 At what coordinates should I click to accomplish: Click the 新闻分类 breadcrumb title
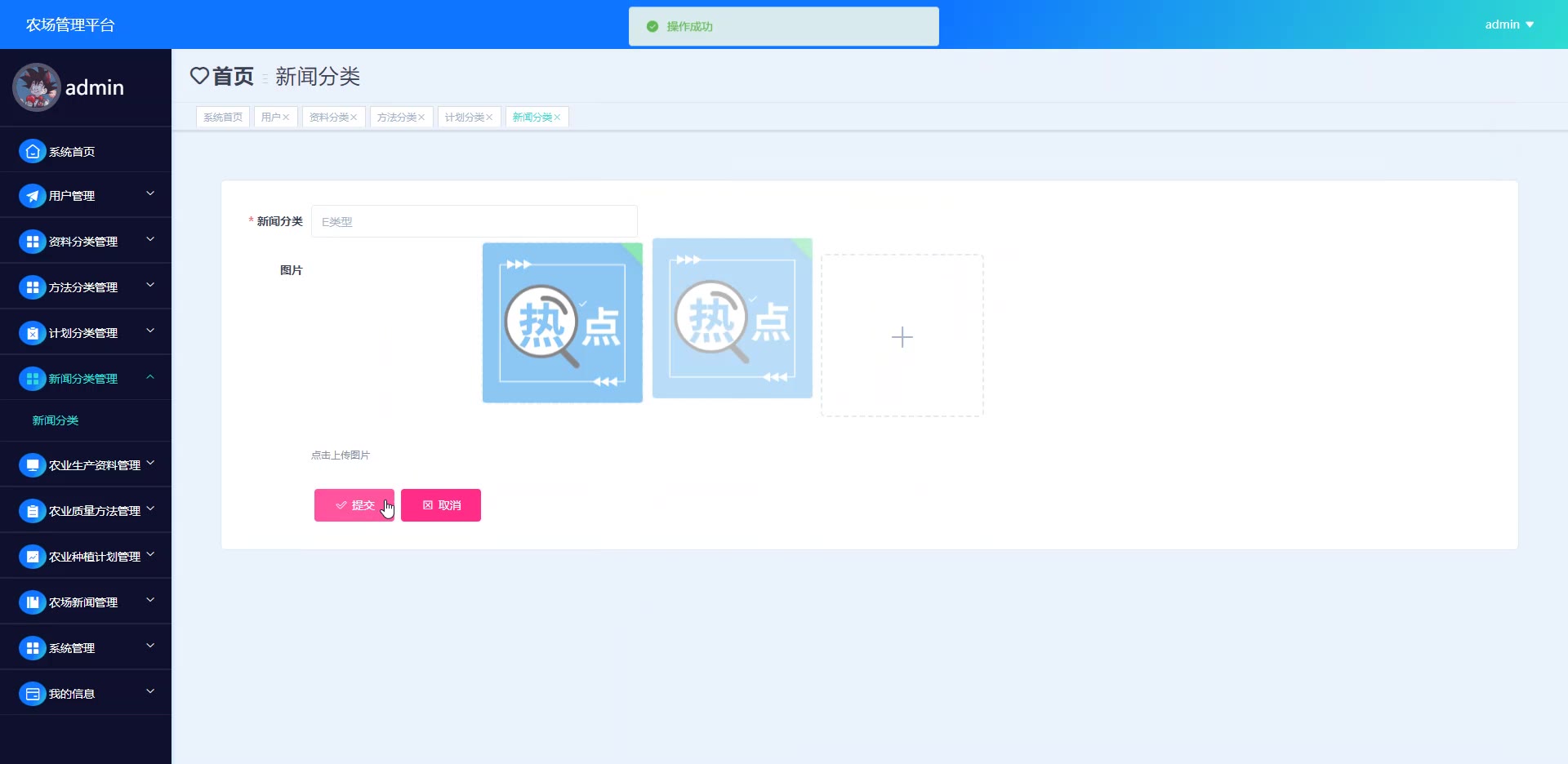click(318, 76)
